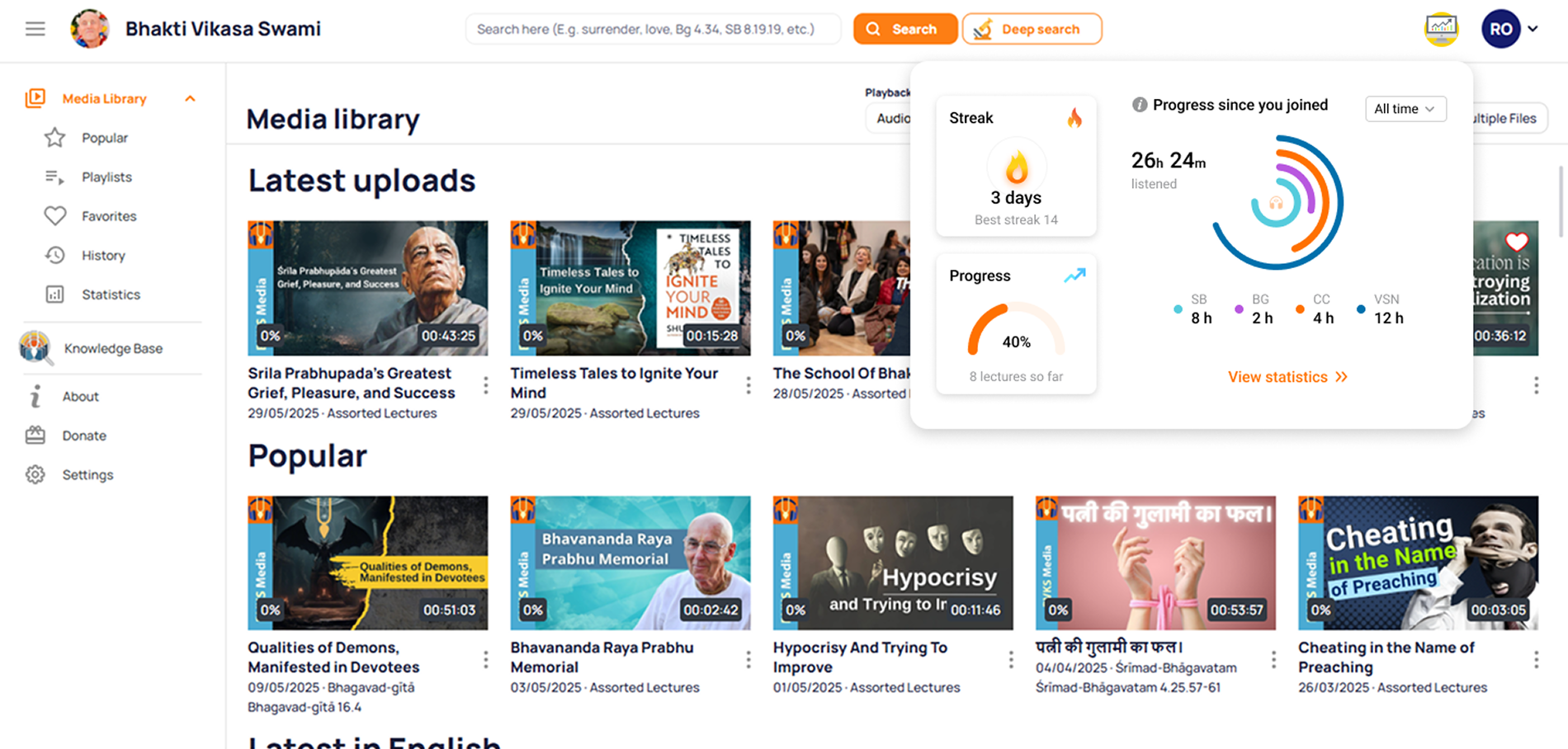
Task: Select the About menu entry
Action: point(34,396)
